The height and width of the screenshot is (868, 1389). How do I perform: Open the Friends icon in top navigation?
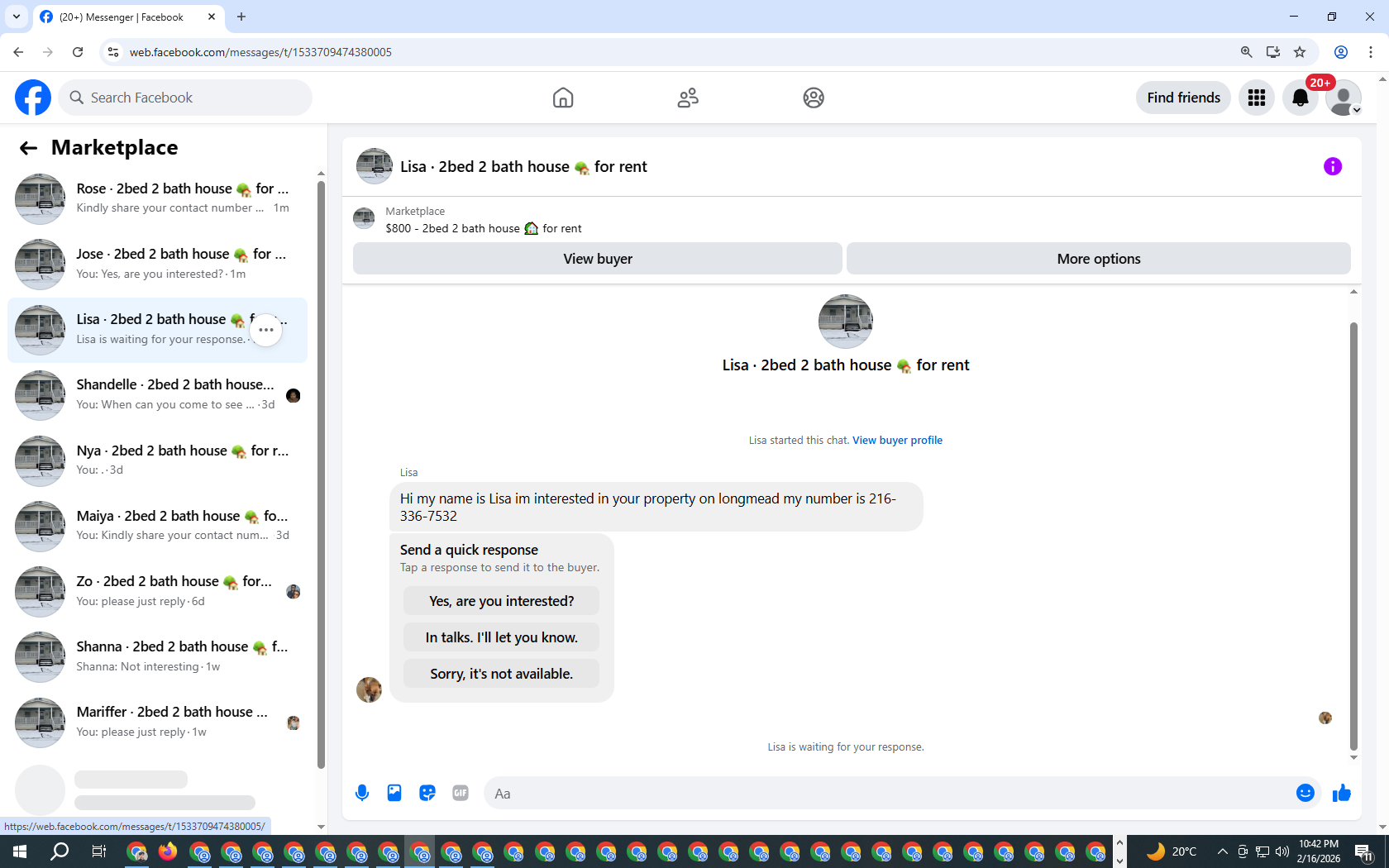click(688, 98)
